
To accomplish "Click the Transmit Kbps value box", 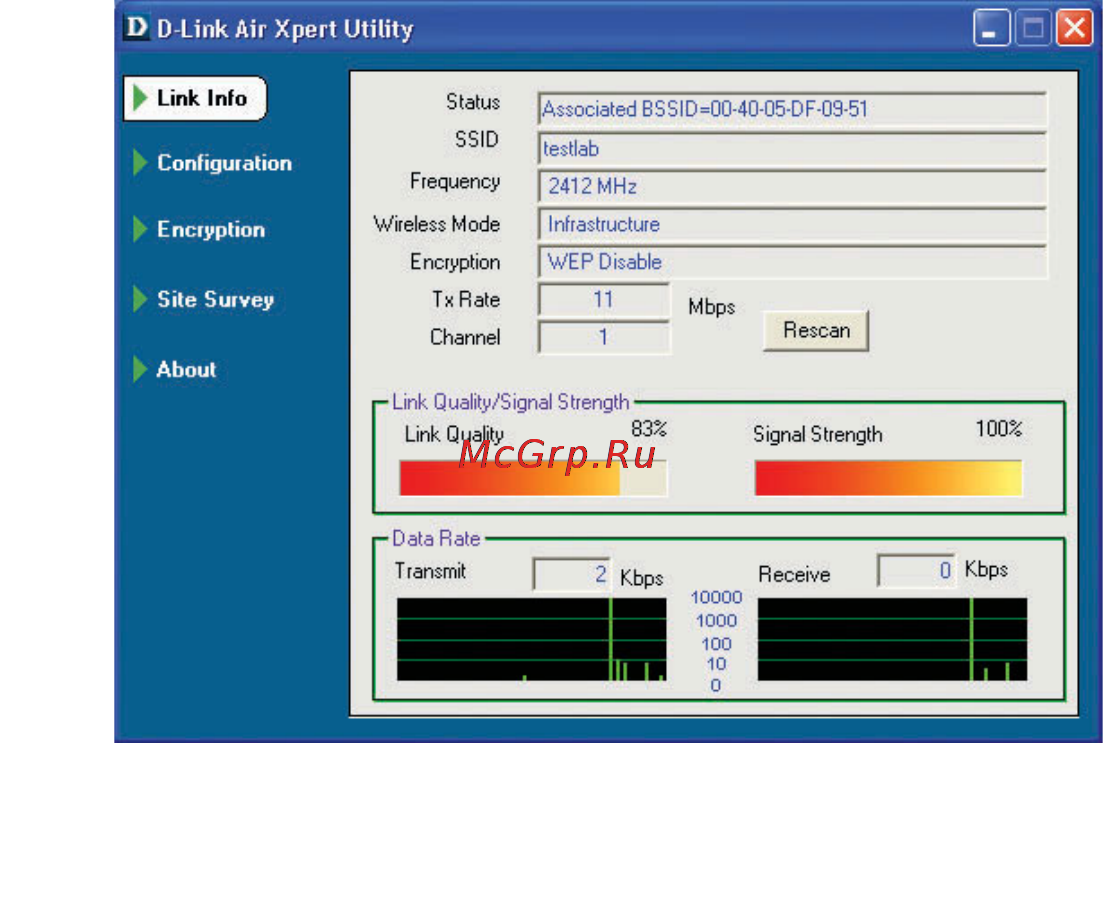I will coord(571,574).
